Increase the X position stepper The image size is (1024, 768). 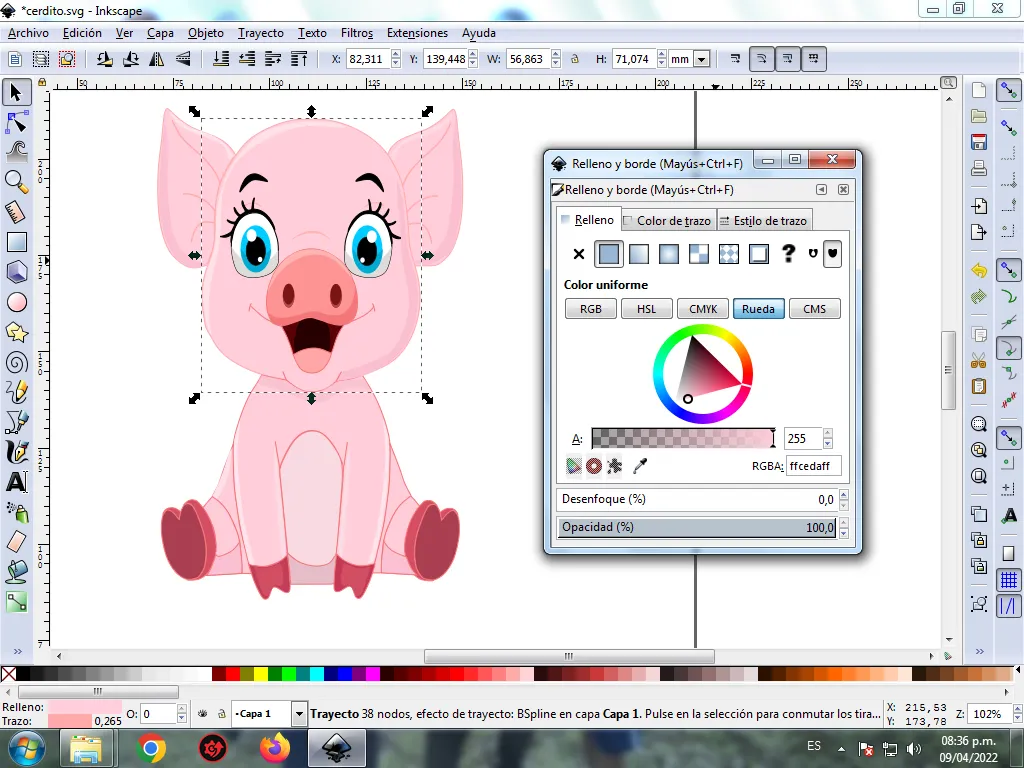pyautogui.click(x=396, y=55)
